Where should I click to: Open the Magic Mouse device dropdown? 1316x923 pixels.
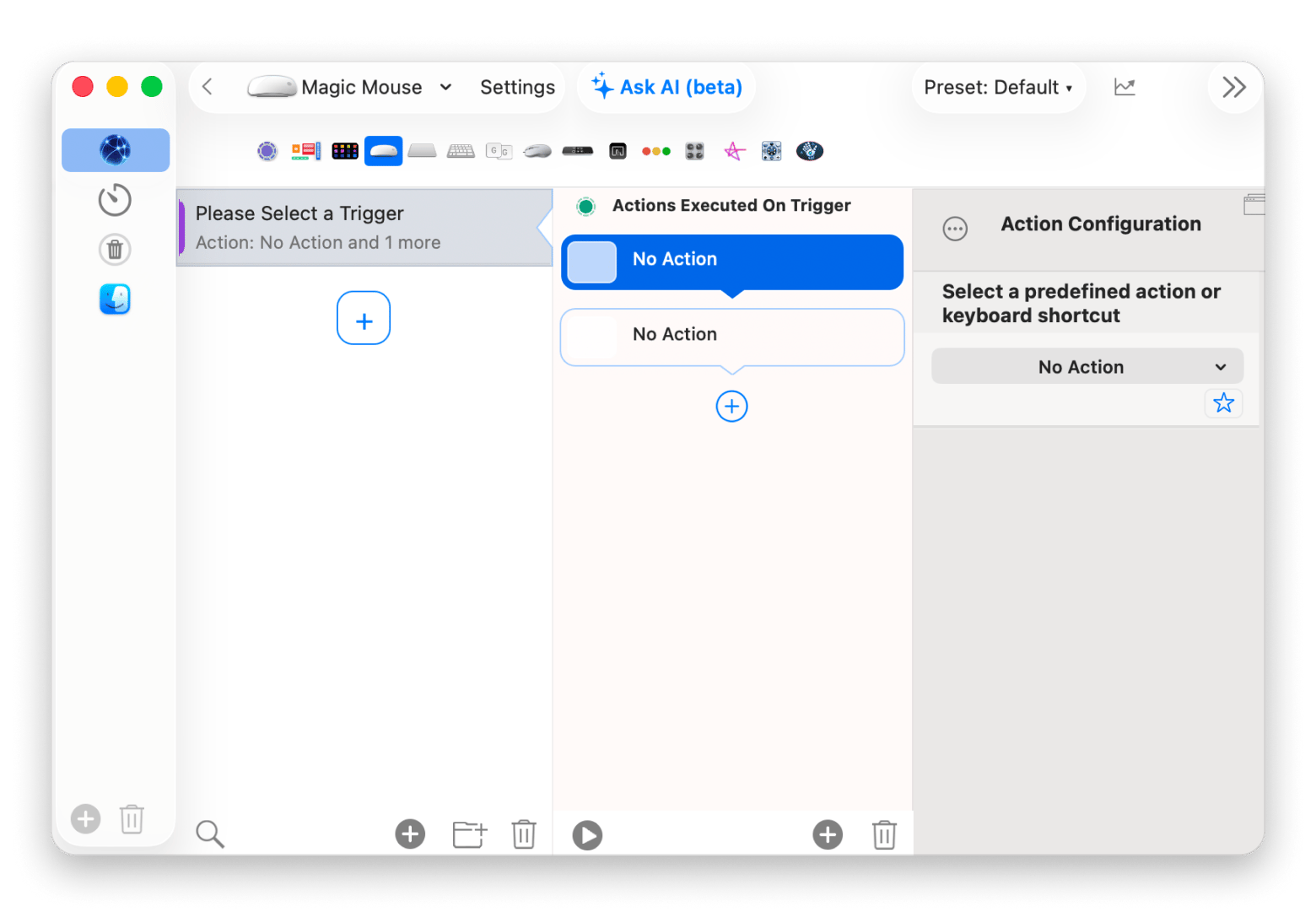click(x=349, y=87)
